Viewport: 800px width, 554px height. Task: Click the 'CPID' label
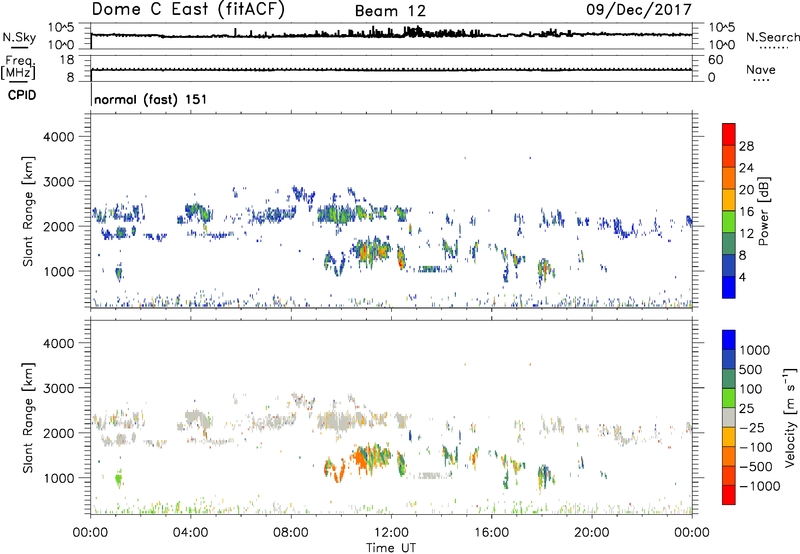(22, 95)
